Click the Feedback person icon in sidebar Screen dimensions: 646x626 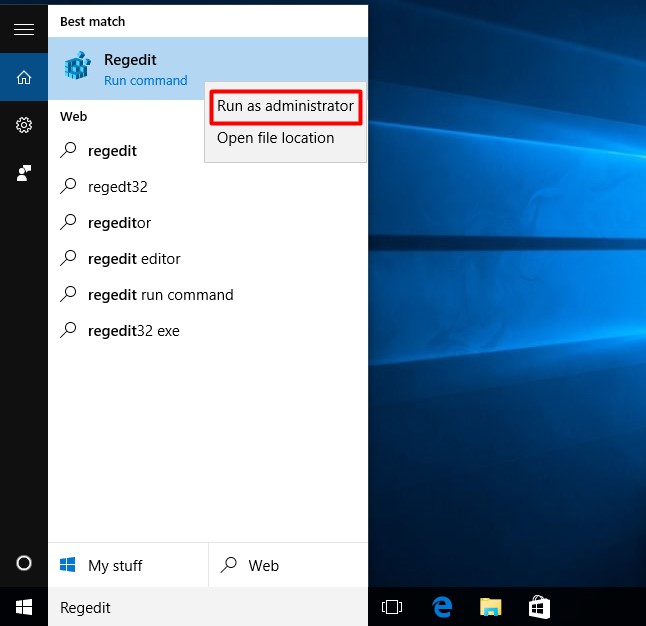[x=23, y=173]
